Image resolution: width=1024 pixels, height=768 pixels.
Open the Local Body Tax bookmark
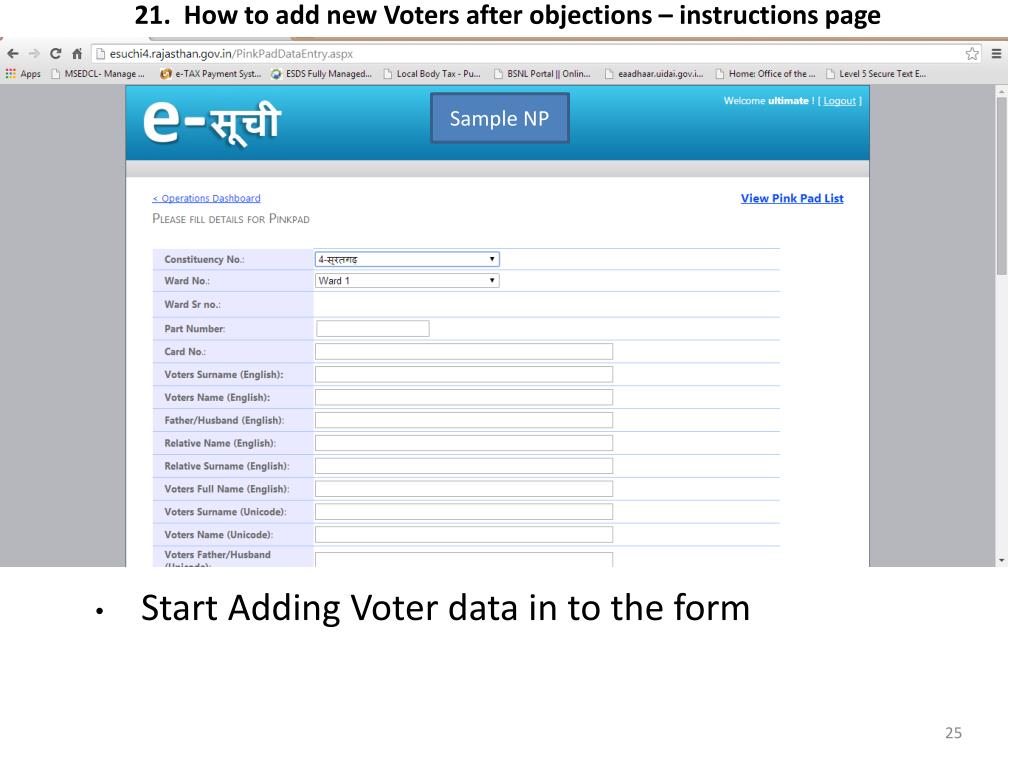(x=433, y=72)
